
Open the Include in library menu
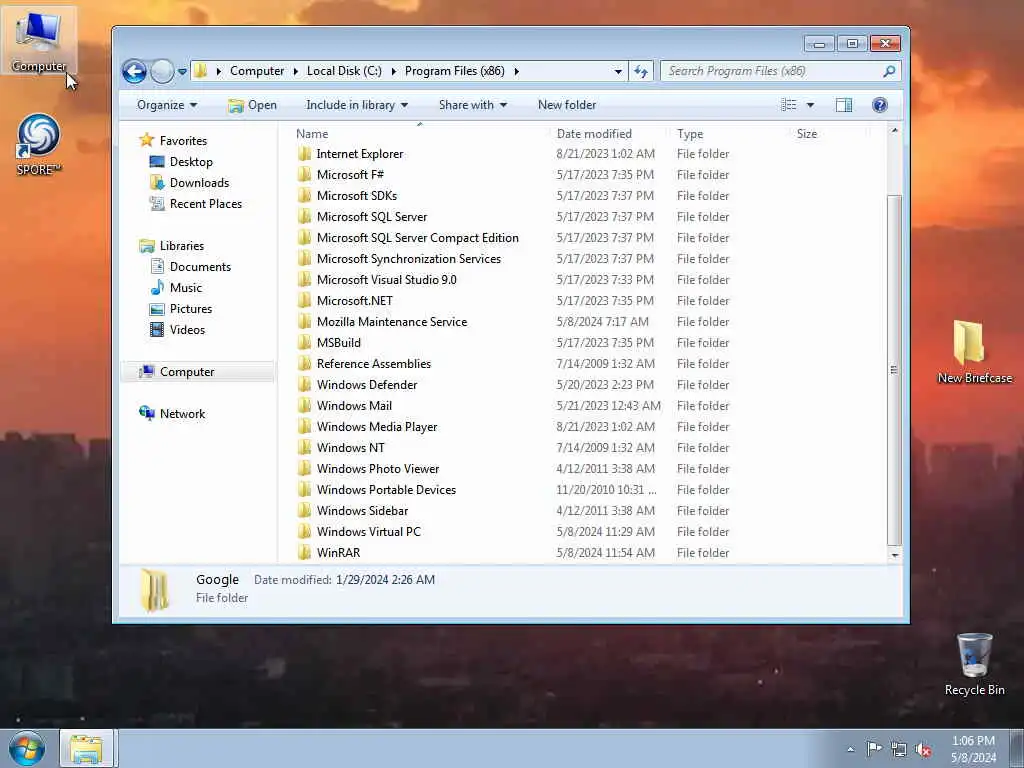point(357,105)
